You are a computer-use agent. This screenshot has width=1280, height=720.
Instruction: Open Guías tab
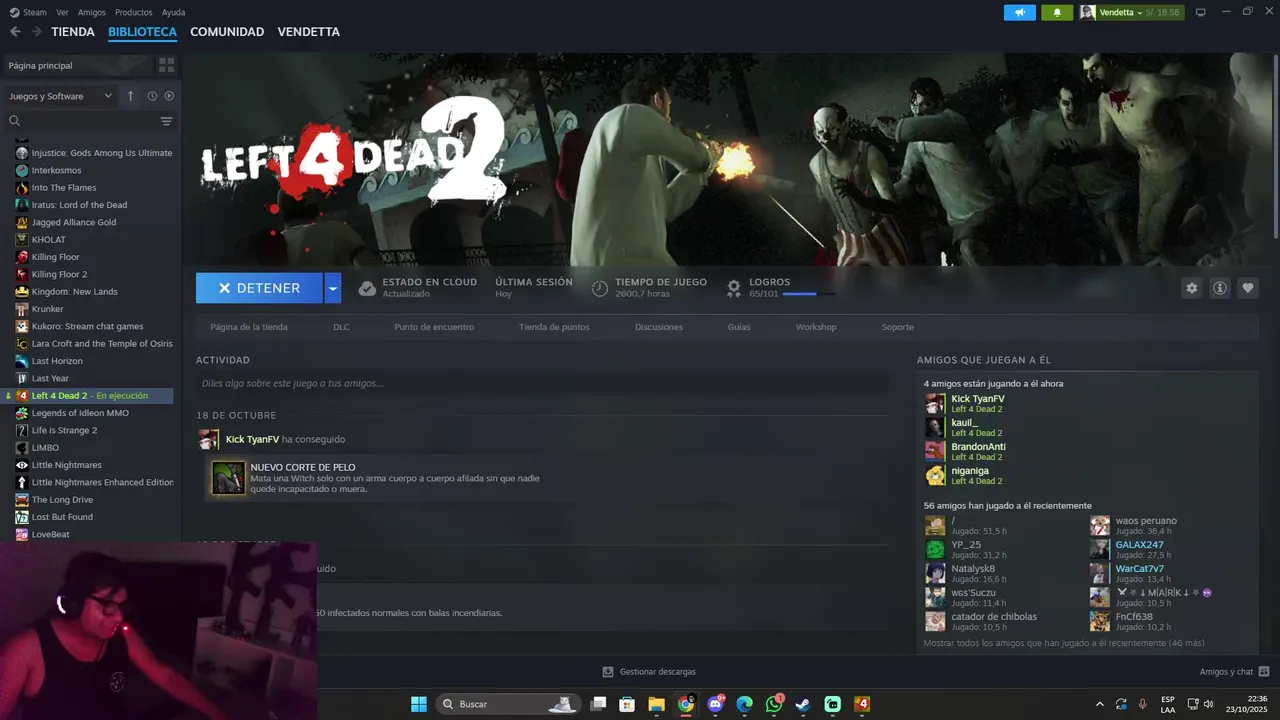[x=739, y=327]
